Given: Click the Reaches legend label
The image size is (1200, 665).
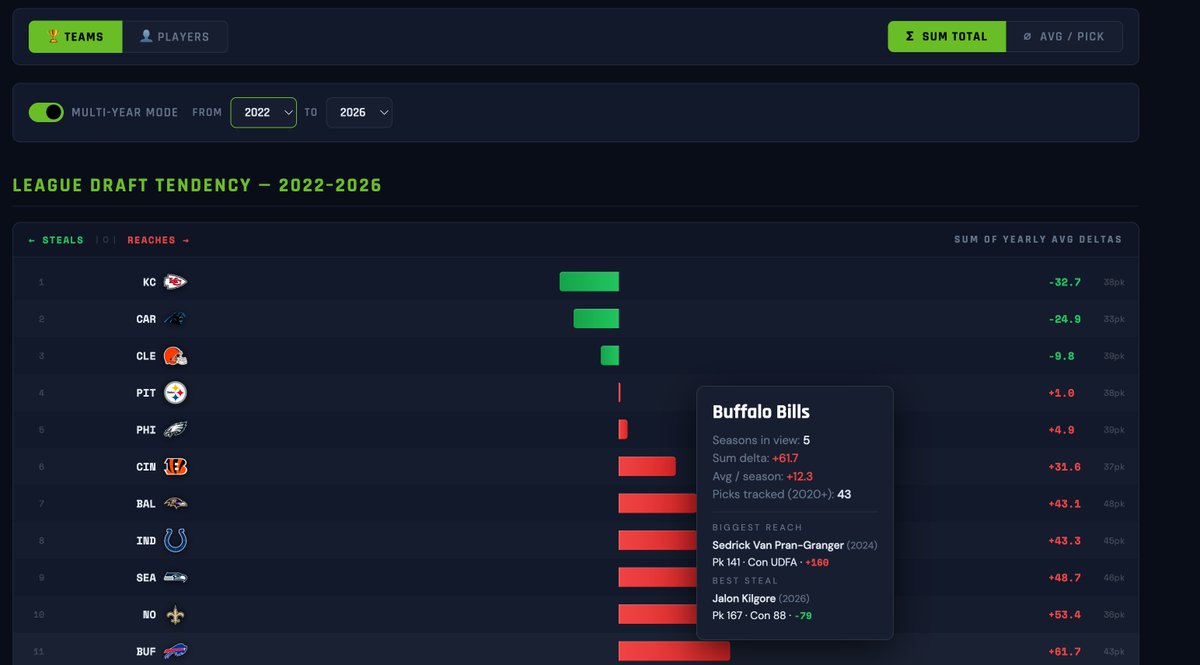Looking at the screenshot, I should [x=158, y=240].
